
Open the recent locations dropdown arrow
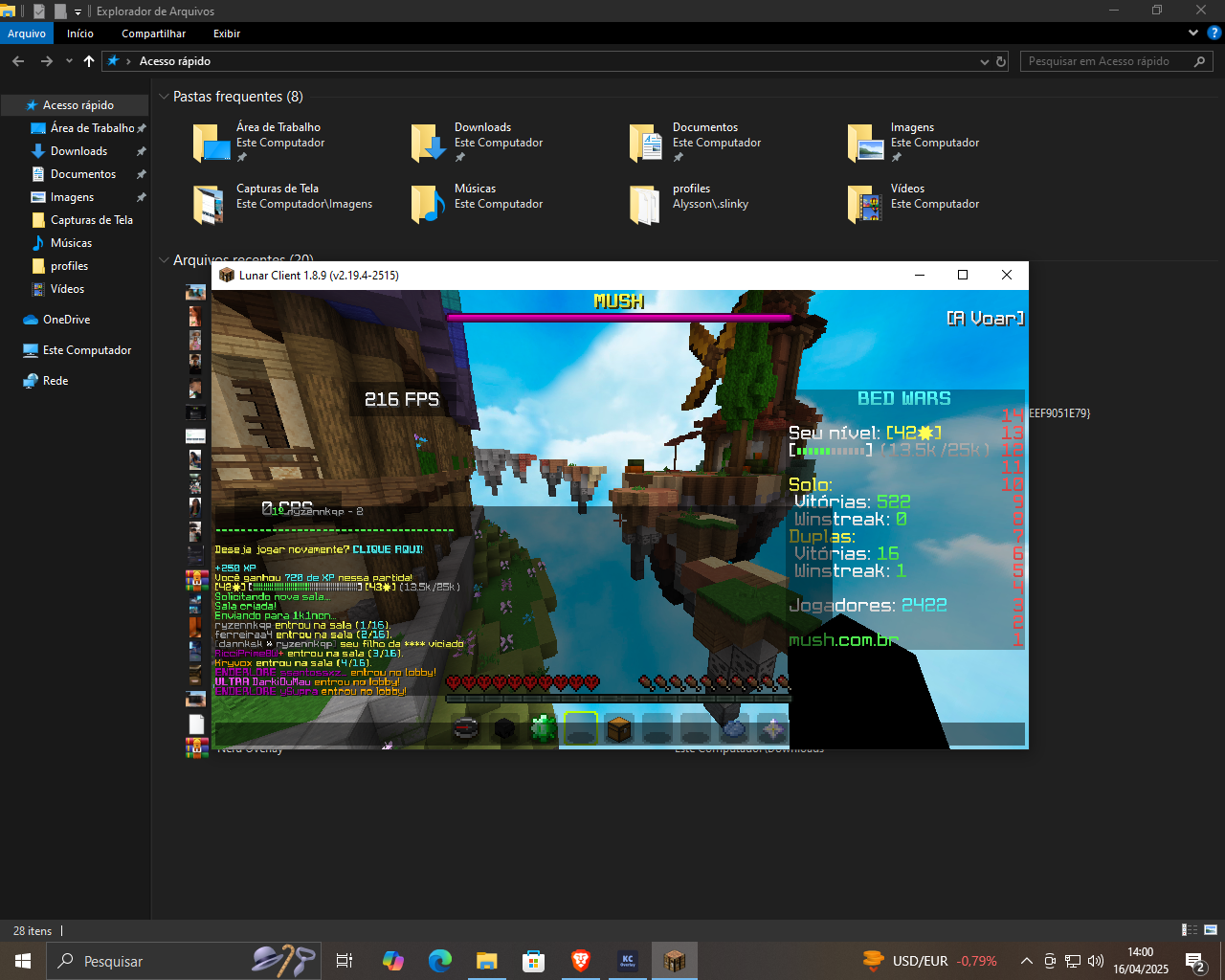click(x=69, y=61)
